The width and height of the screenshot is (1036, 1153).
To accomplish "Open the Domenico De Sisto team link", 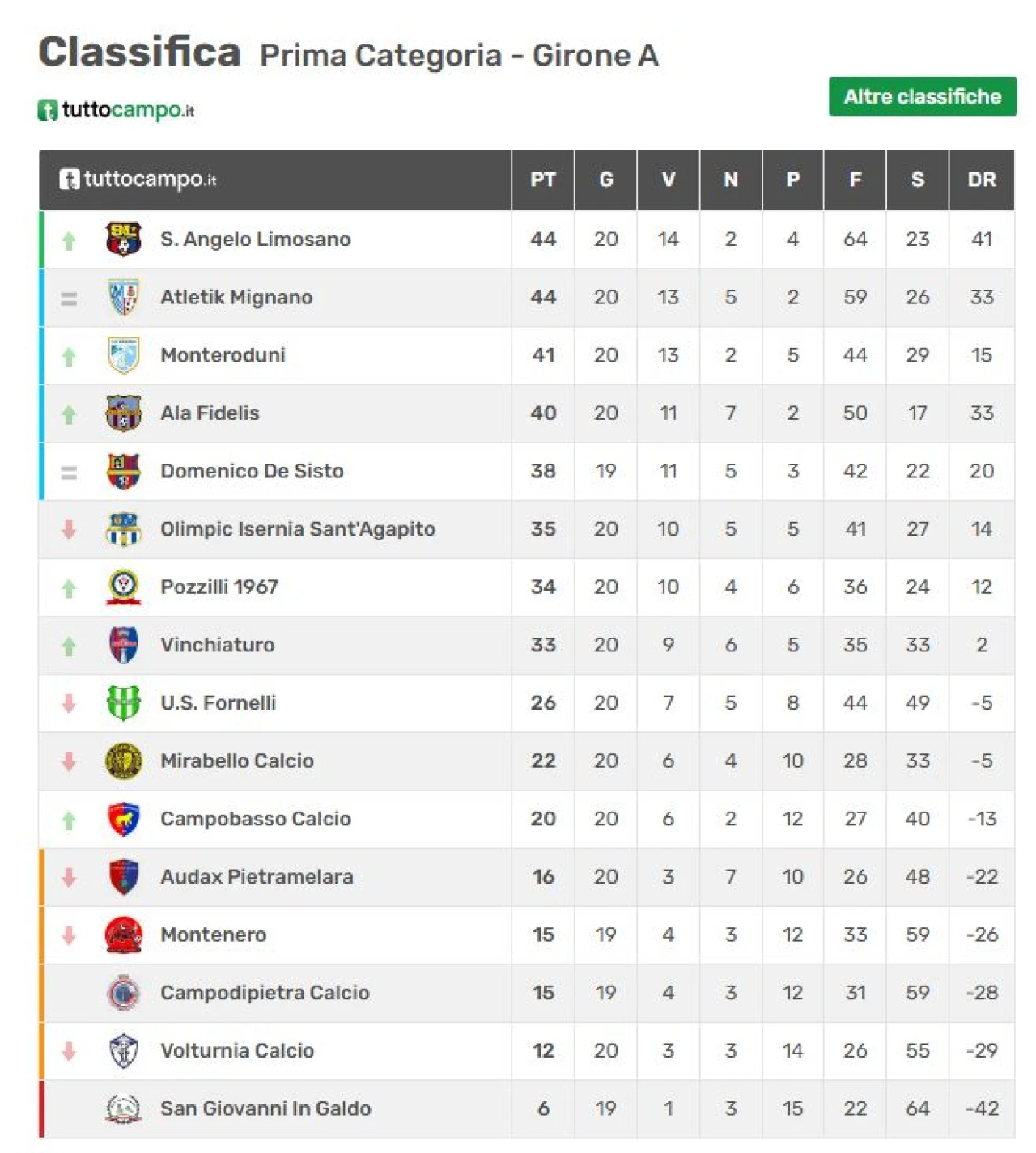I will (x=252, y=471).
